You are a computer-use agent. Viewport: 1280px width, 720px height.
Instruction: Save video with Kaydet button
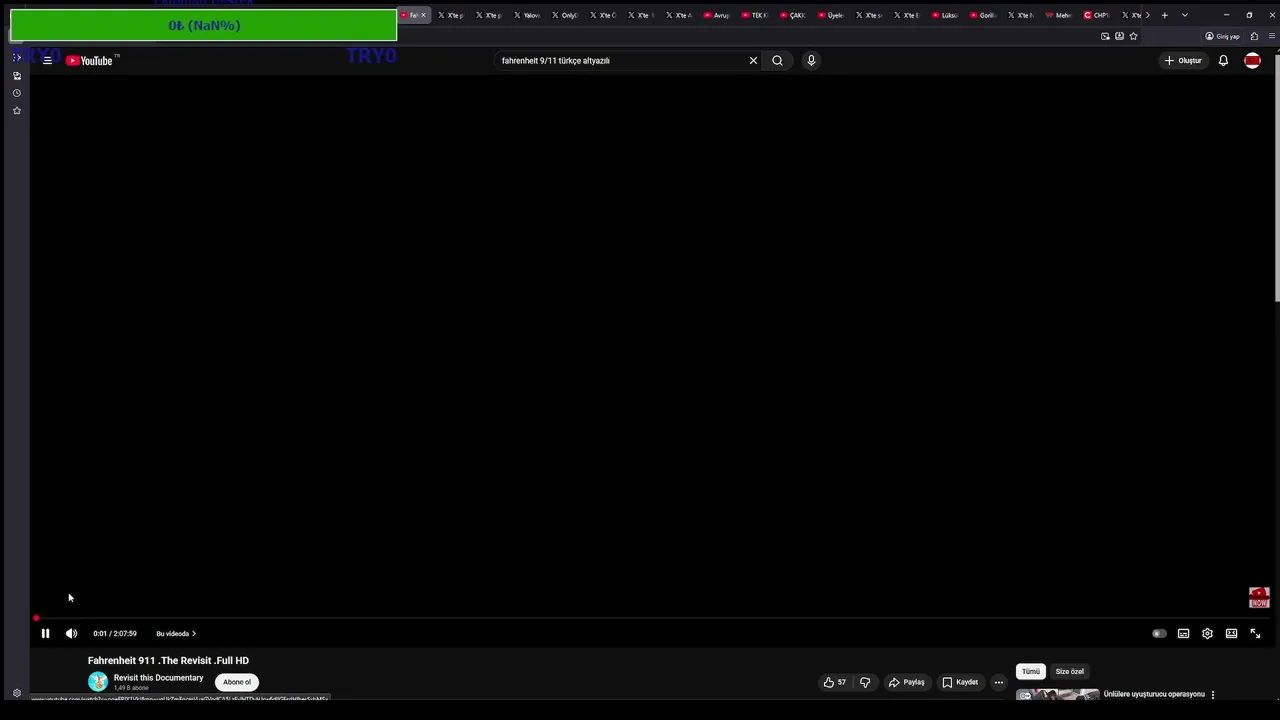point(960,682)
